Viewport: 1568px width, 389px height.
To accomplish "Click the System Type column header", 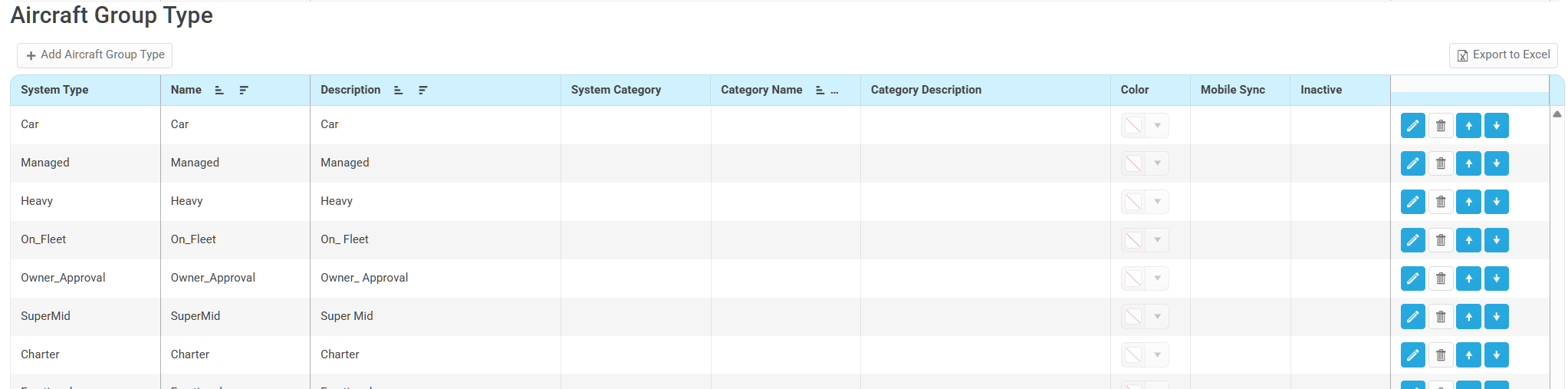I will (54, 90).
